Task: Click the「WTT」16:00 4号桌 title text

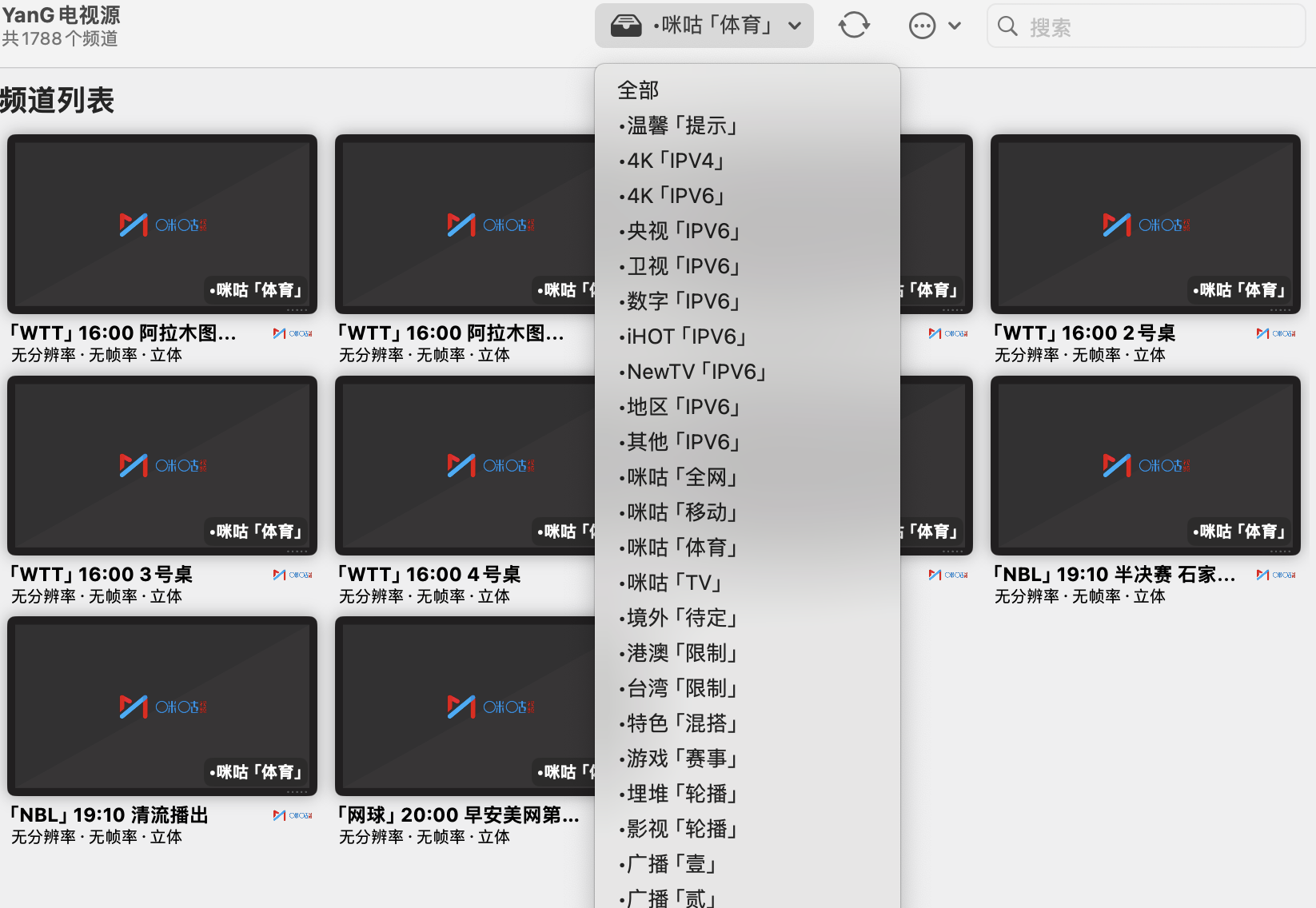Action: (x=429, y=574)
